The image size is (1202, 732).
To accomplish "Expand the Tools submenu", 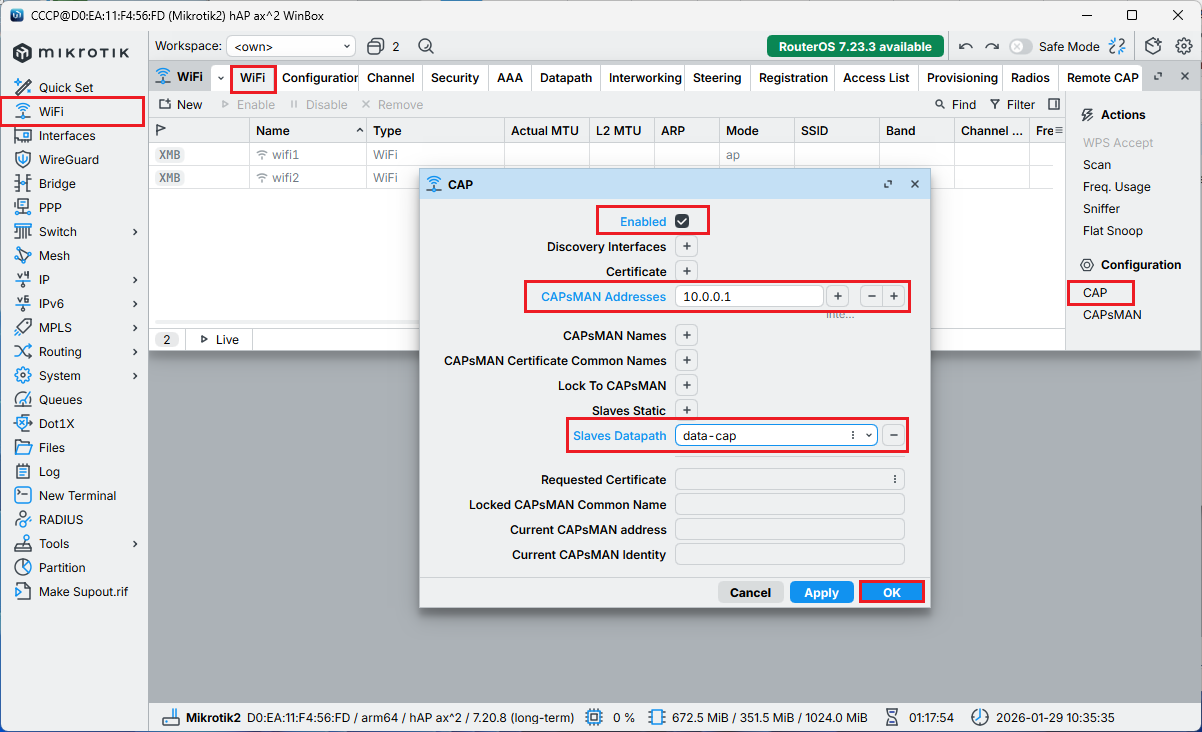I will point(135,543).
